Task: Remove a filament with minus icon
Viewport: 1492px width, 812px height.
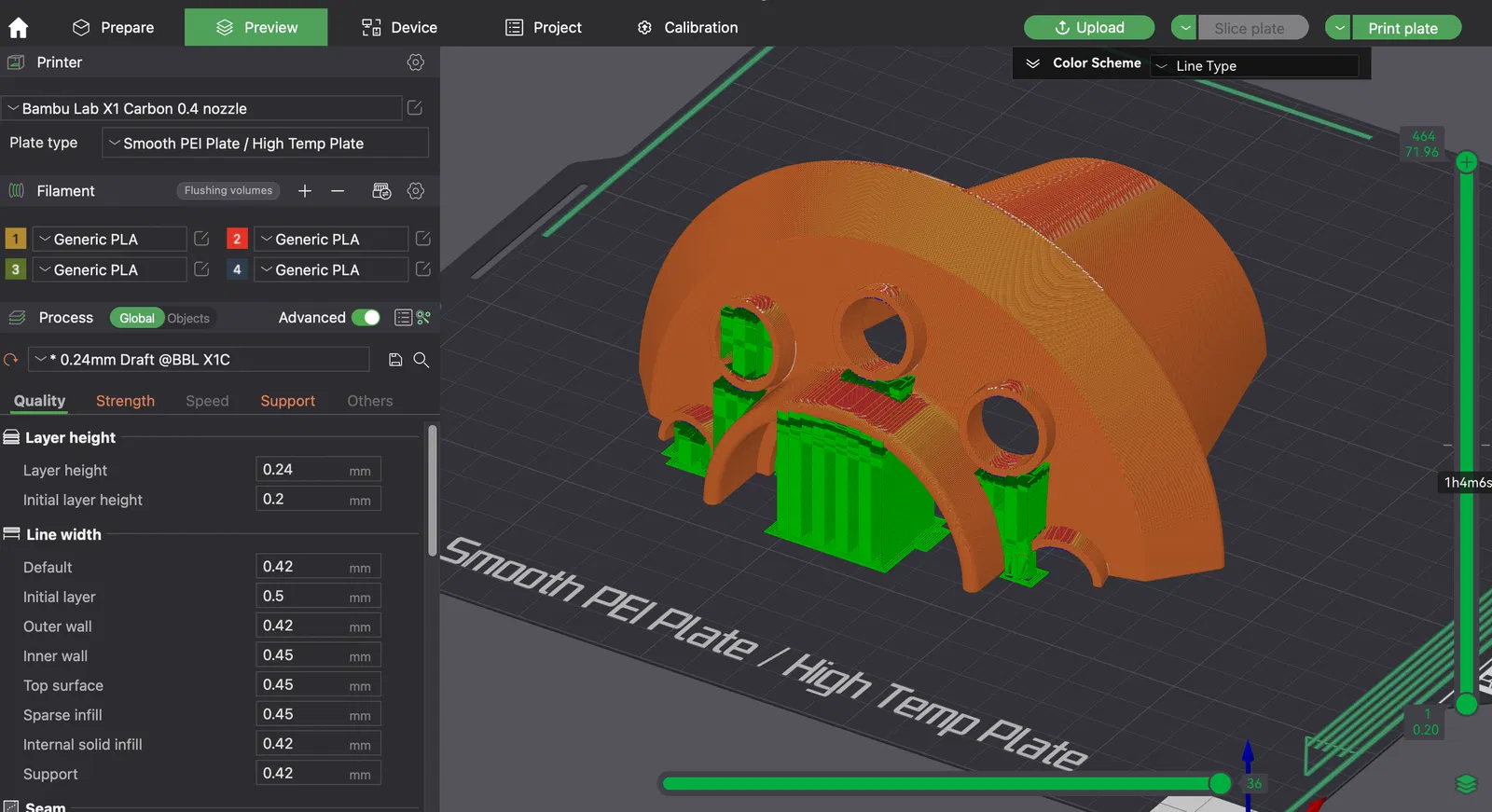Action: coord(338,191)
